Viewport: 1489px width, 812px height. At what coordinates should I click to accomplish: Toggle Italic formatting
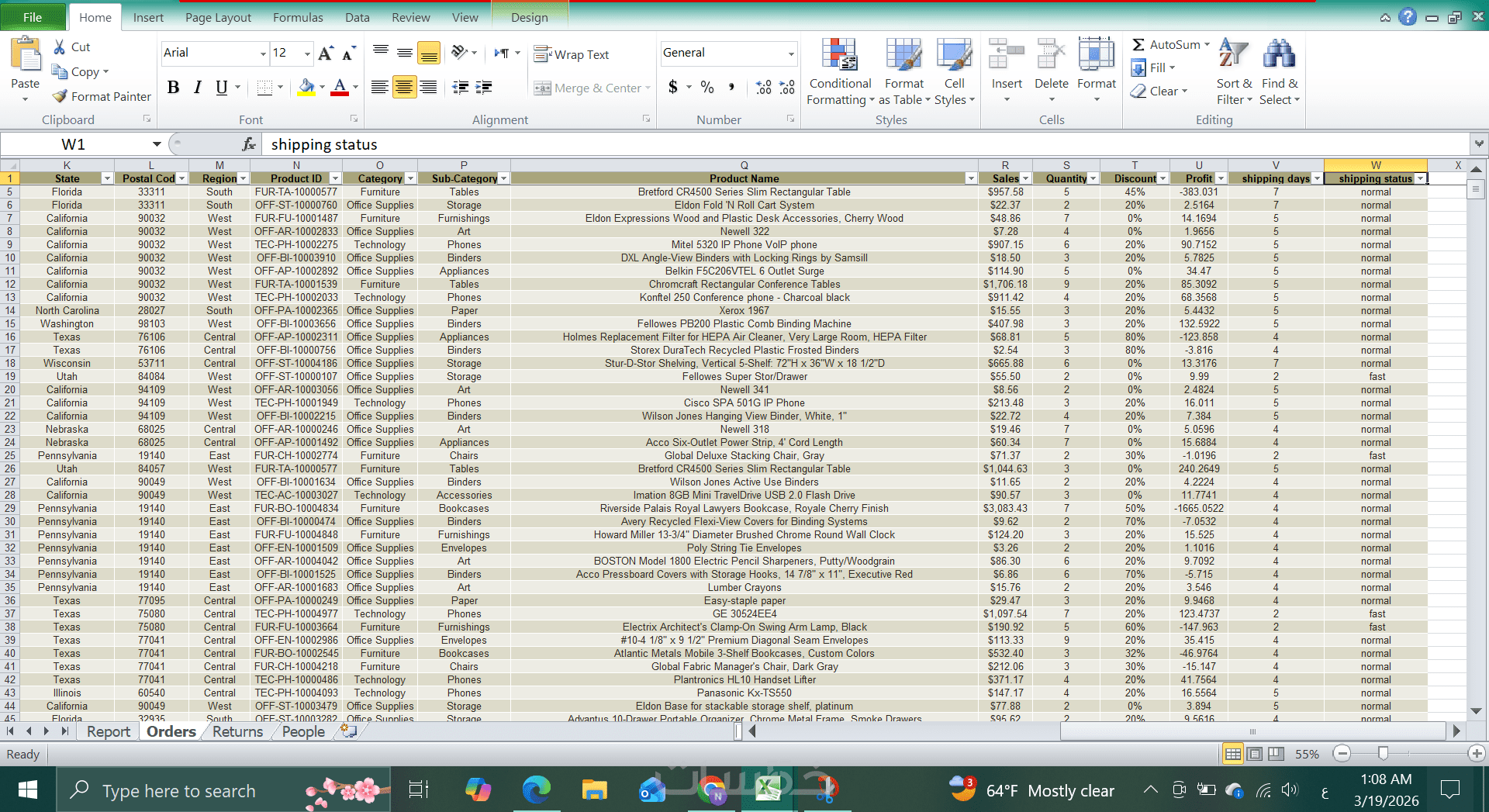(198, 87)
